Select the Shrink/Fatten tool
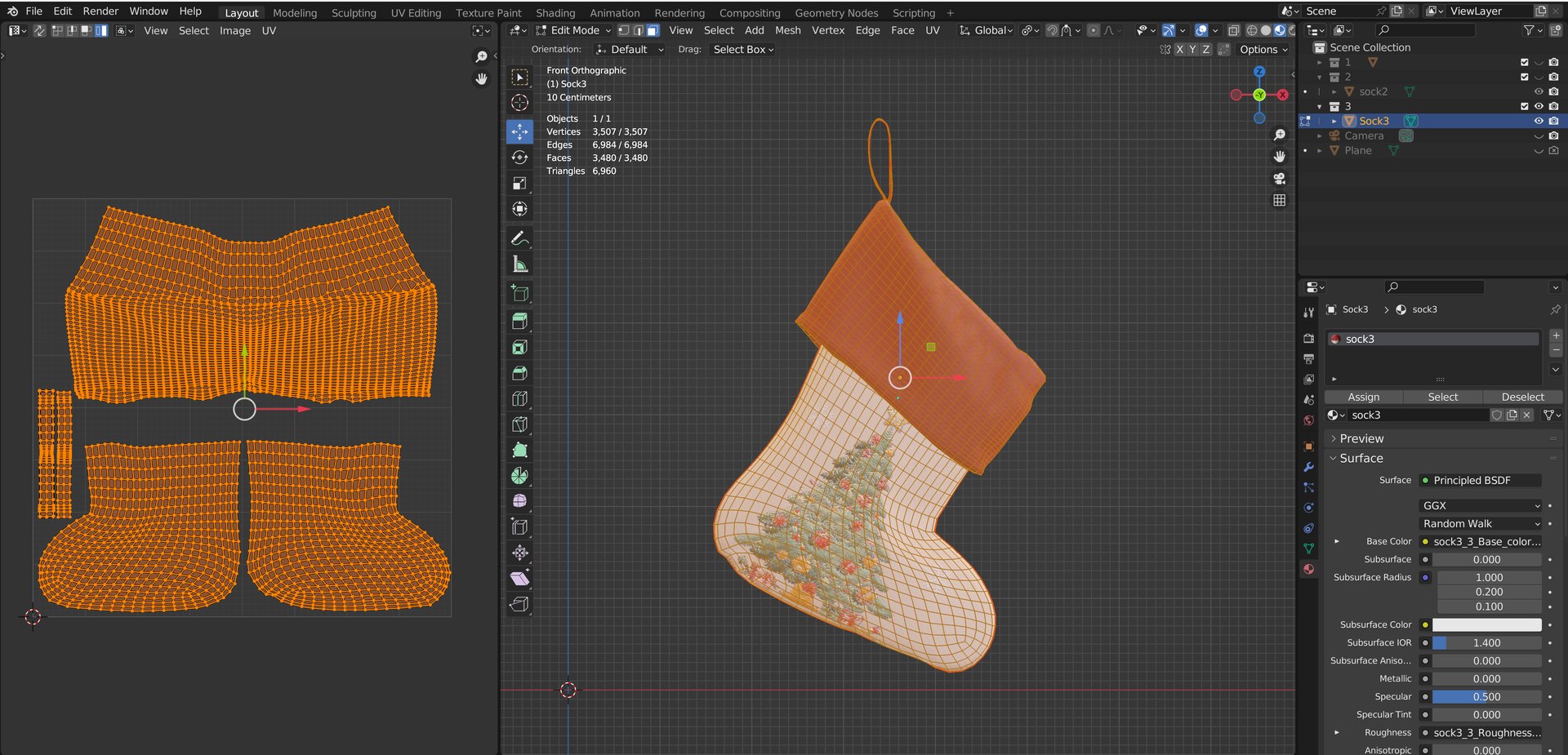1568x755 pixels. [519, 553]
